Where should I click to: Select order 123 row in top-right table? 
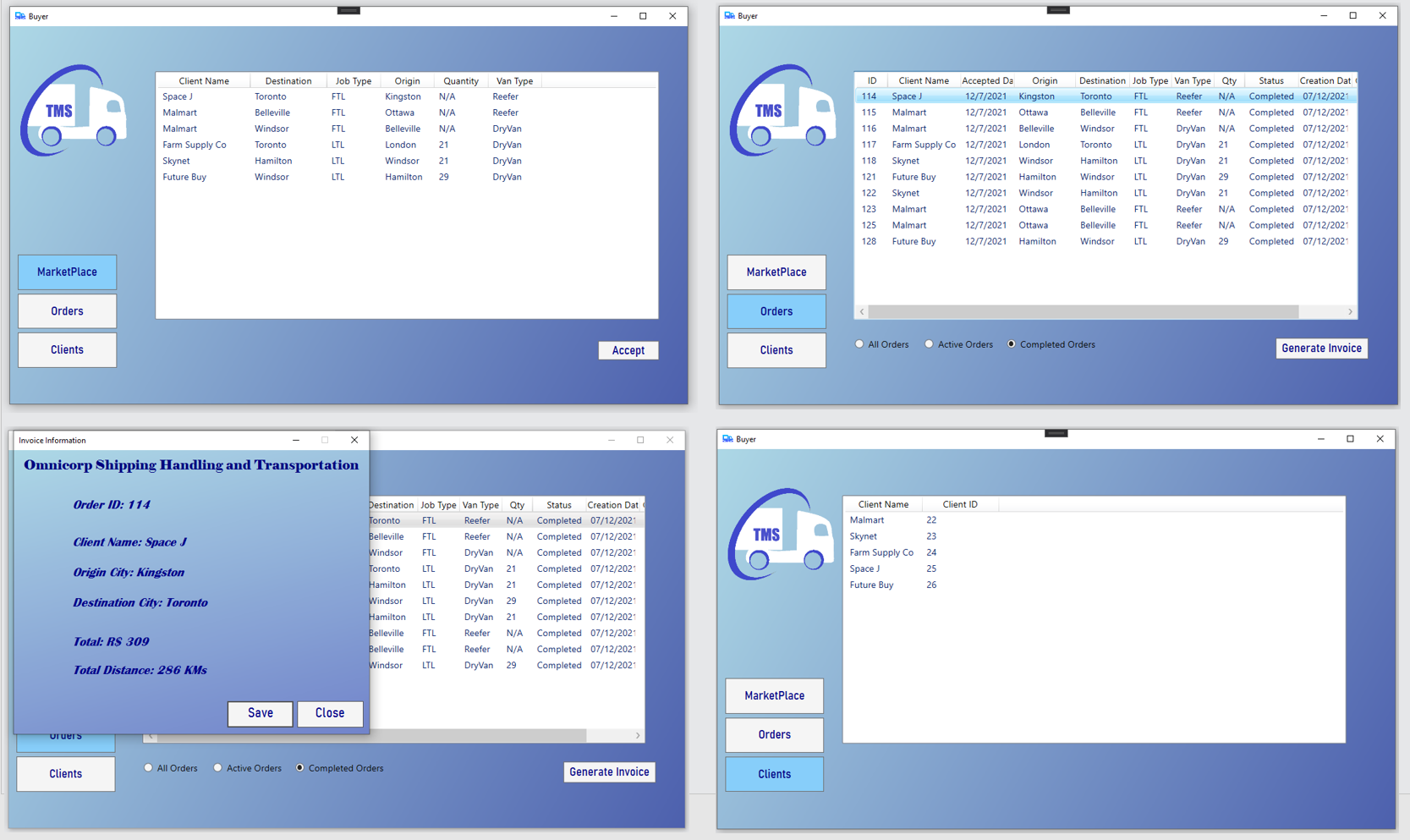pos(1106,209)
